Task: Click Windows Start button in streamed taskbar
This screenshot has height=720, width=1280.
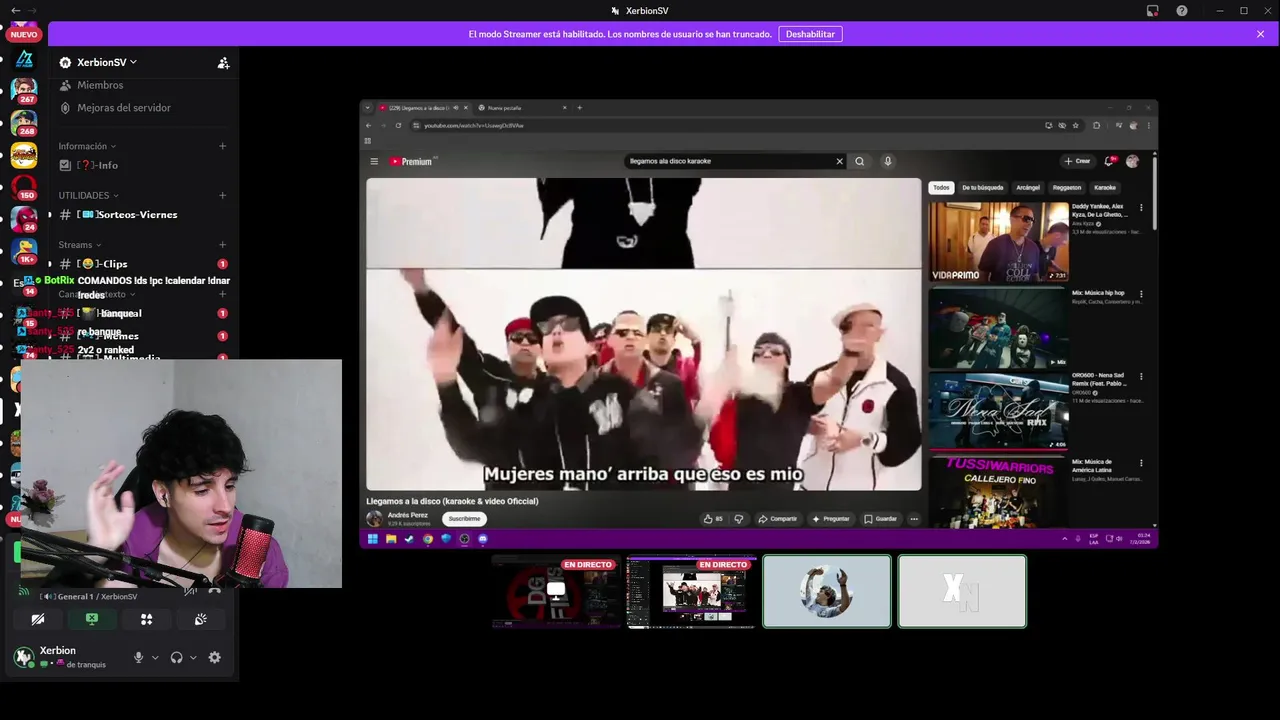Action: point(372,539)
